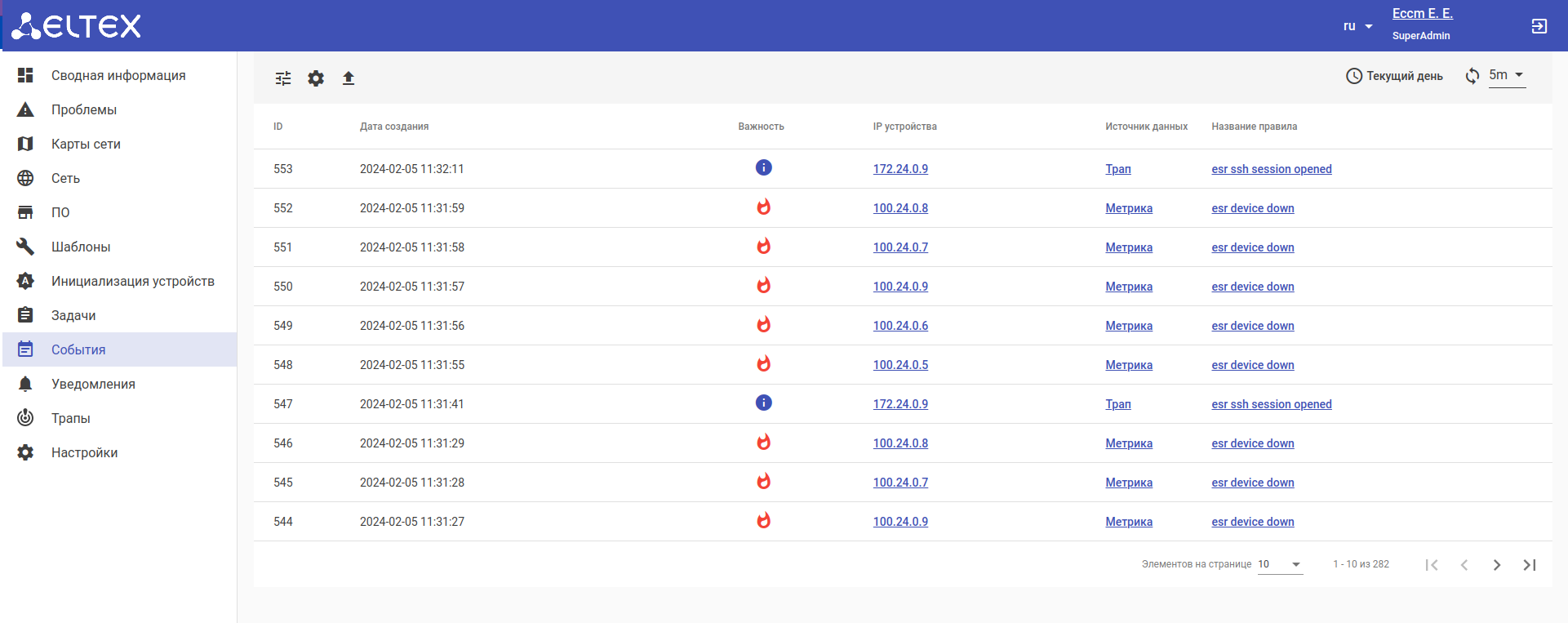
Task: Jump to last page of events
Action: [x=1529, y=565]
